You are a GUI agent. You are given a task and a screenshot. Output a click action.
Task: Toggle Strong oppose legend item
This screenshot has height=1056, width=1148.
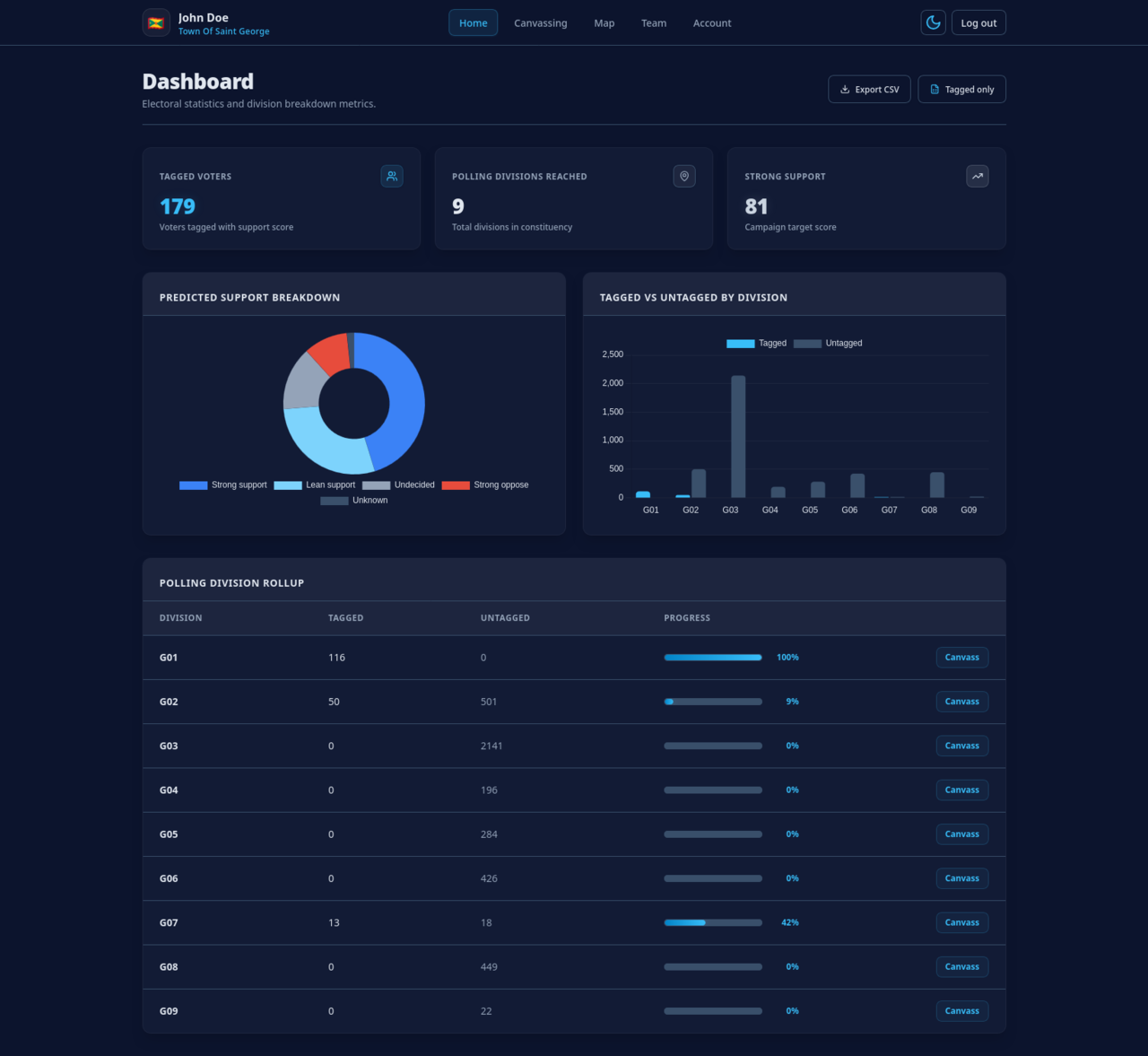(485, 485)
